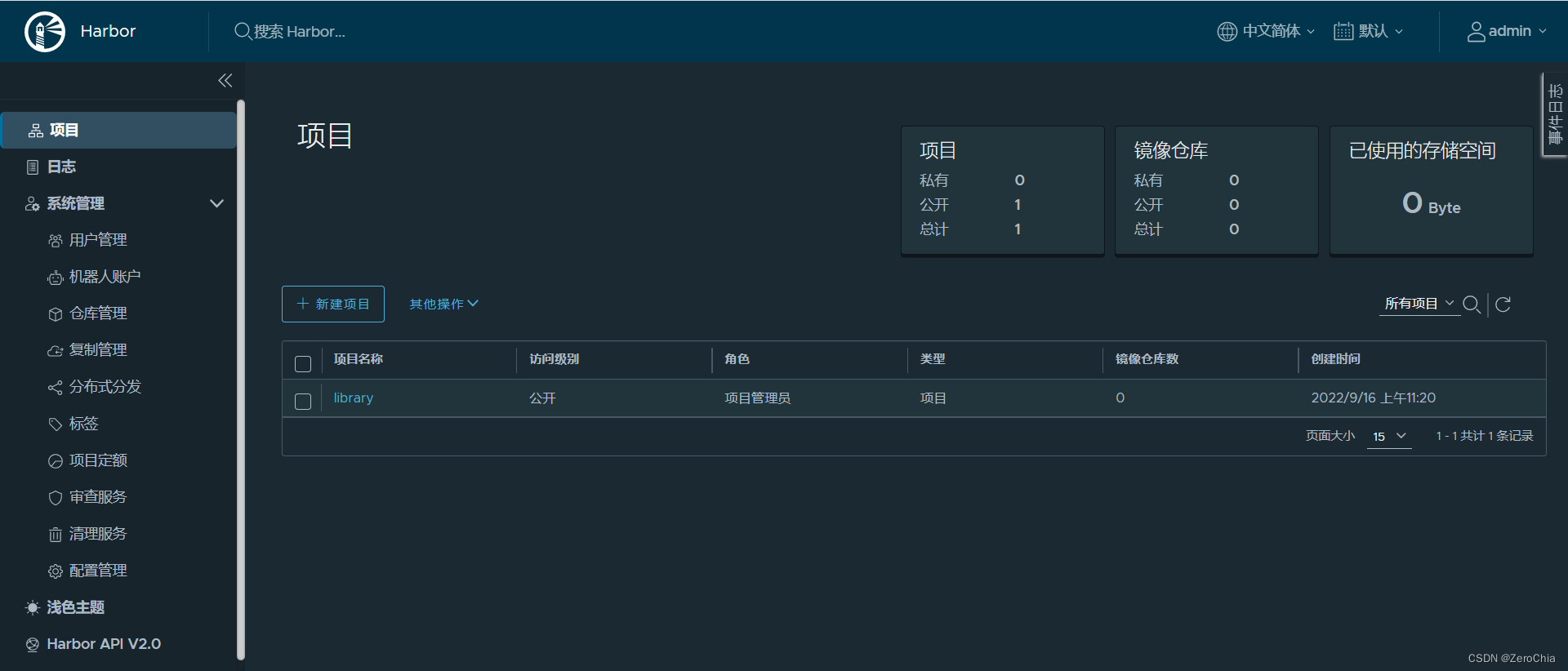Screen dimensions: 1568x671
Task: Click the calendar icon next to 默认
Action: click(x=1343, y=31)
